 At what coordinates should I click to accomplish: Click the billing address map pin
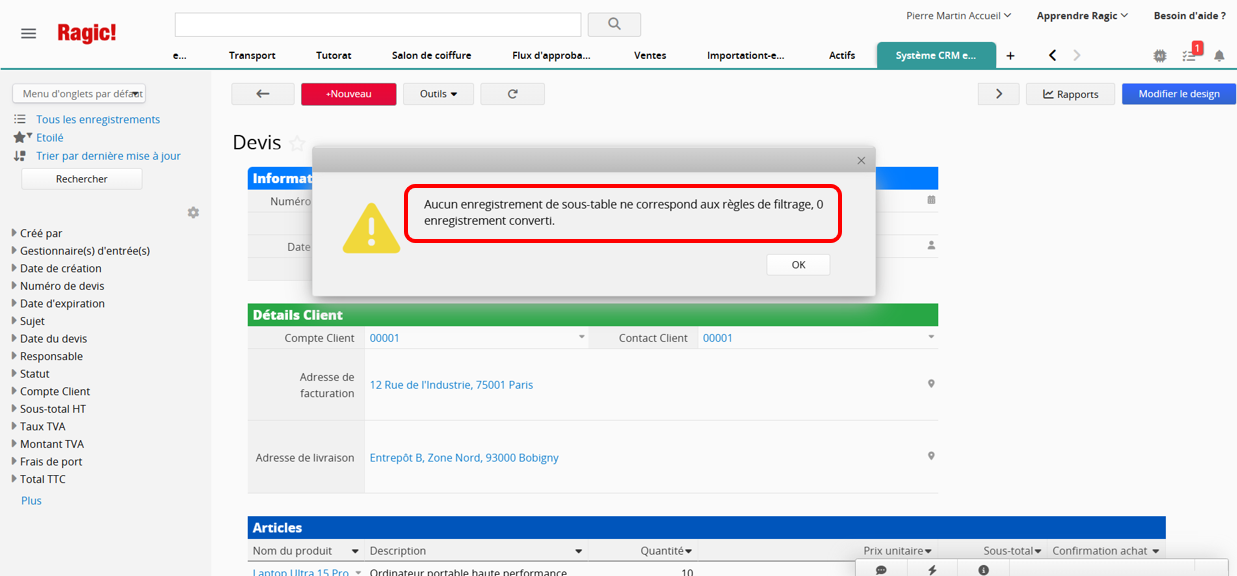(x=931, y=384)
